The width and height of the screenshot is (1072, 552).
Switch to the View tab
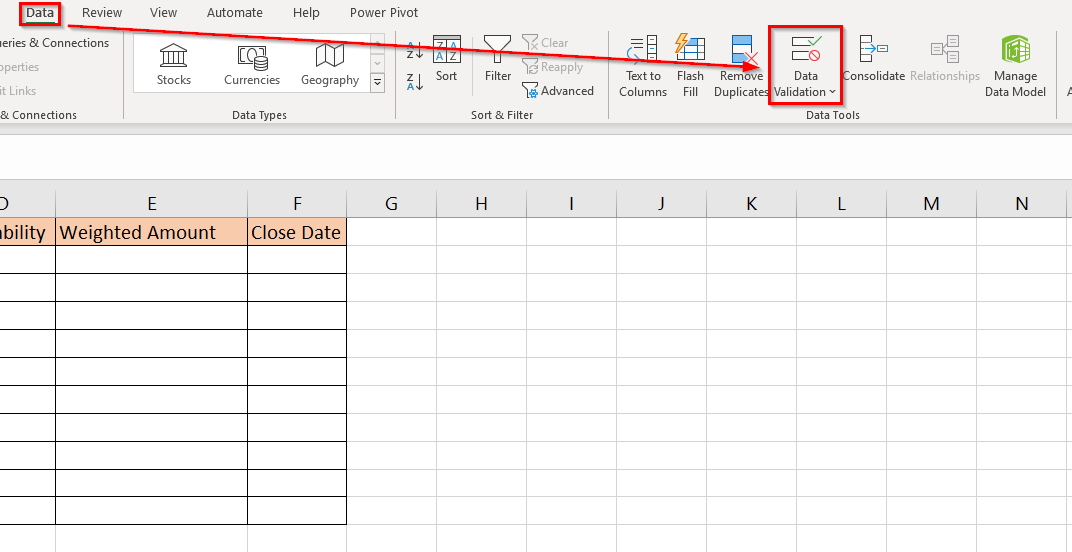click(163, 12)
